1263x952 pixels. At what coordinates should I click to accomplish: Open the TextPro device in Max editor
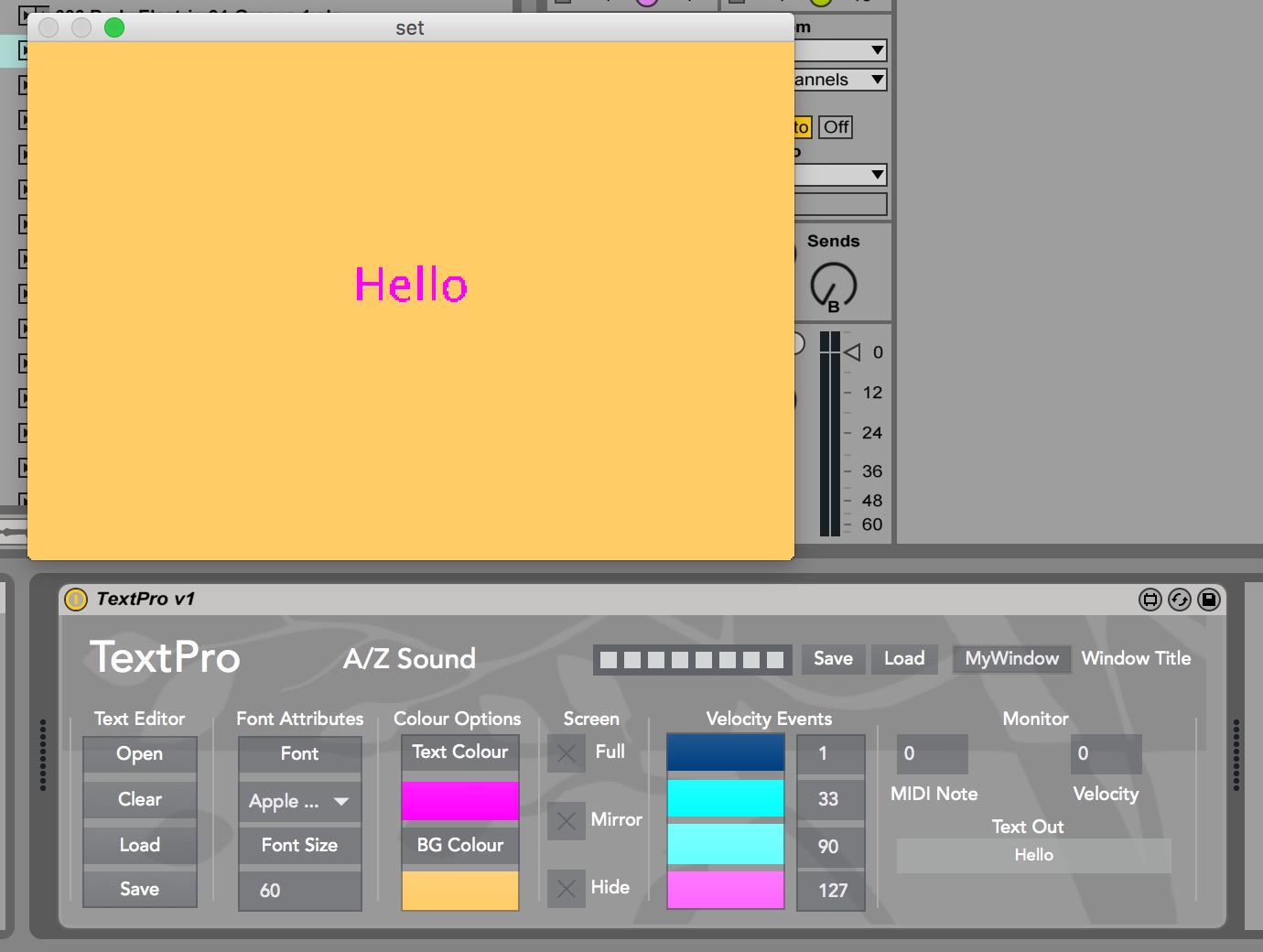(x=1150, y=600)
